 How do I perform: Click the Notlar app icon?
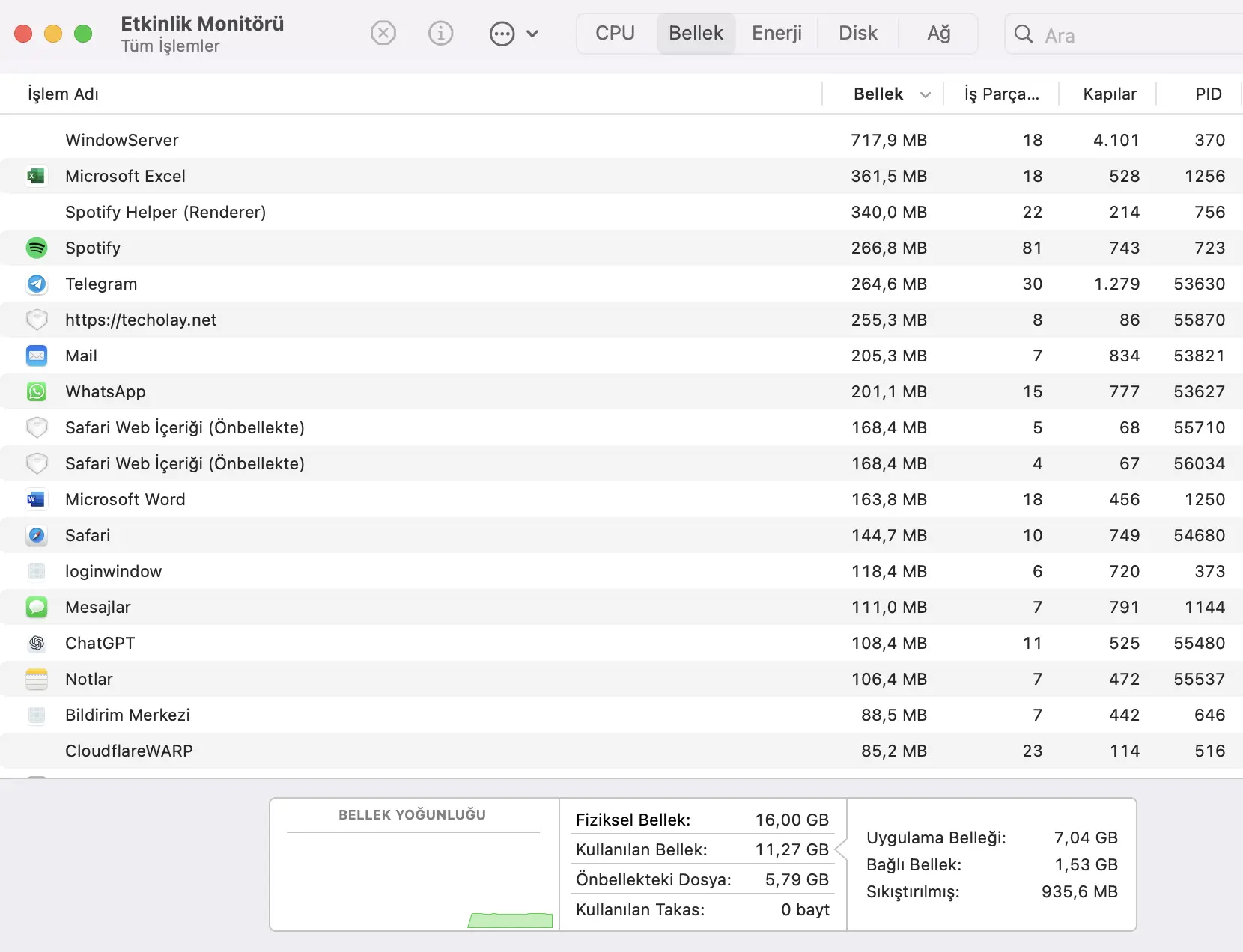(36, 679)
